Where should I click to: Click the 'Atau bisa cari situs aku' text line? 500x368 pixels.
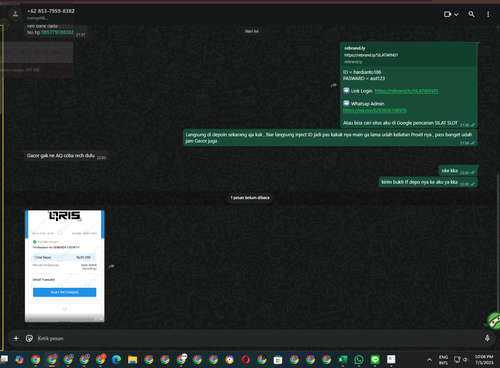[x=400, y=123]
